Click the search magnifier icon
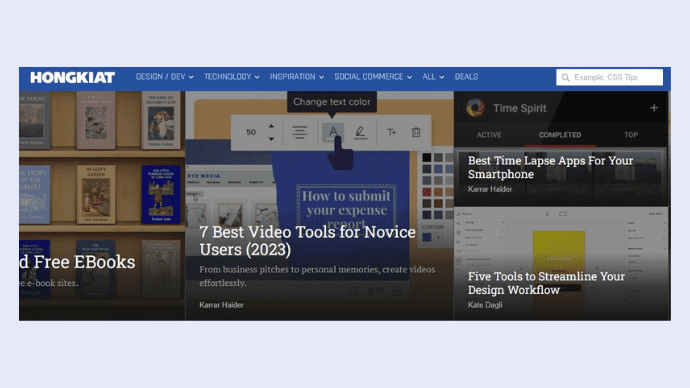 coord(565,77)
